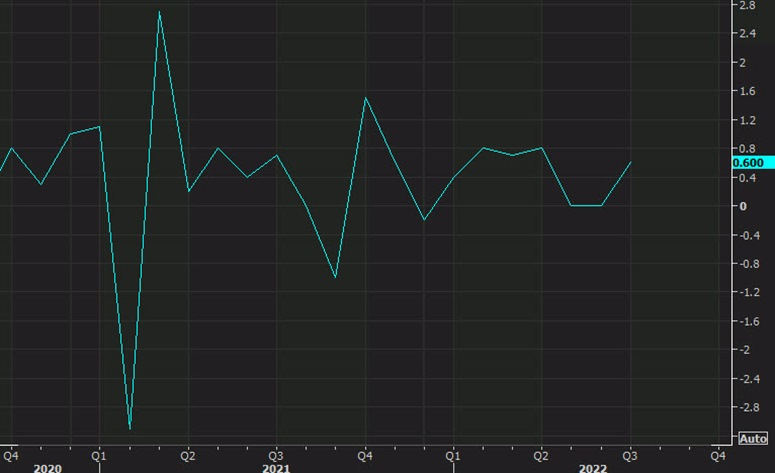This screenshot has height=473, width=775.
Task: Click the 2.4 y-axis label
Action: tap(747, 34)
